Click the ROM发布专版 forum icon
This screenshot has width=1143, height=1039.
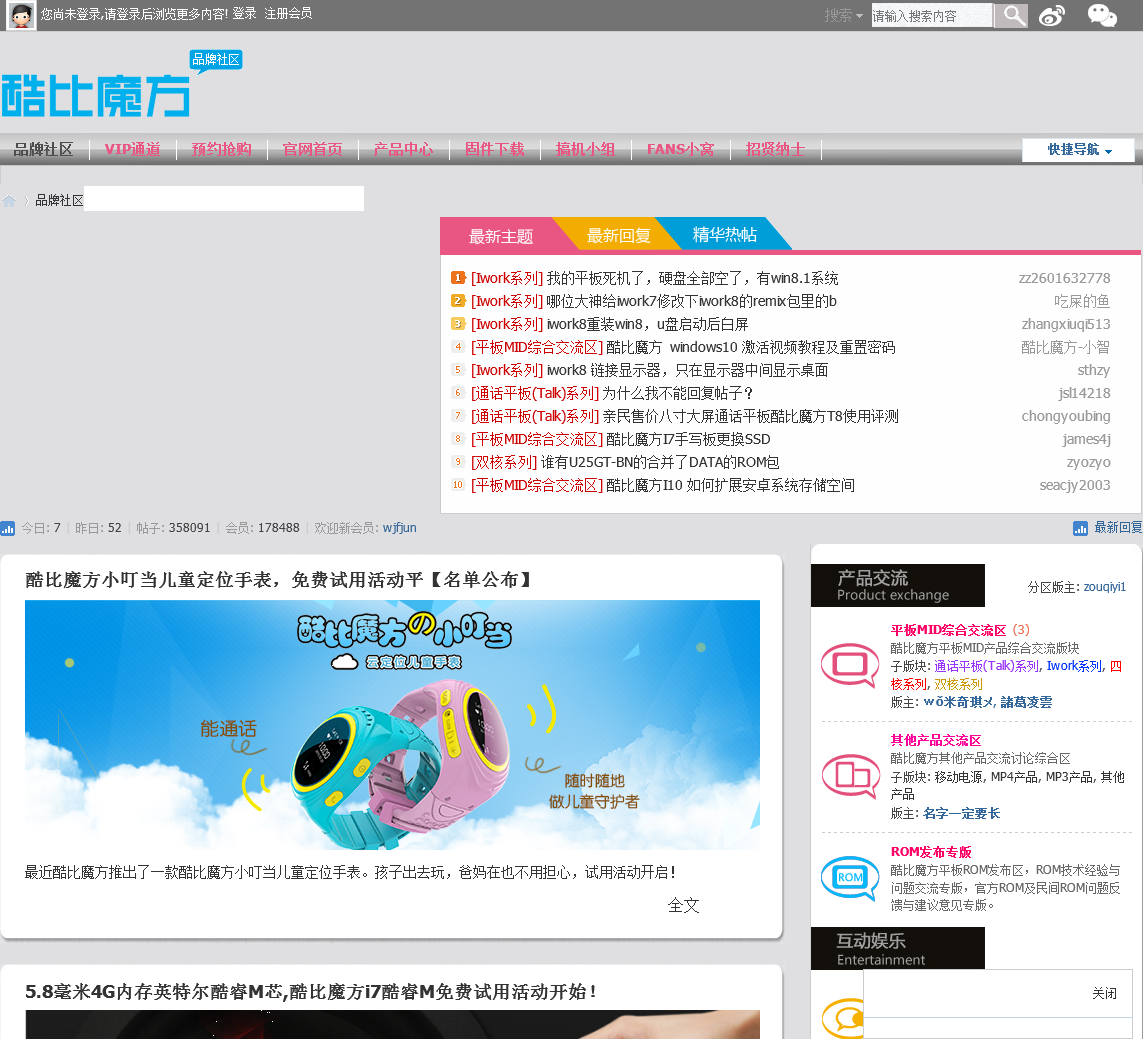pyautogui.click(x=850, y=878)
